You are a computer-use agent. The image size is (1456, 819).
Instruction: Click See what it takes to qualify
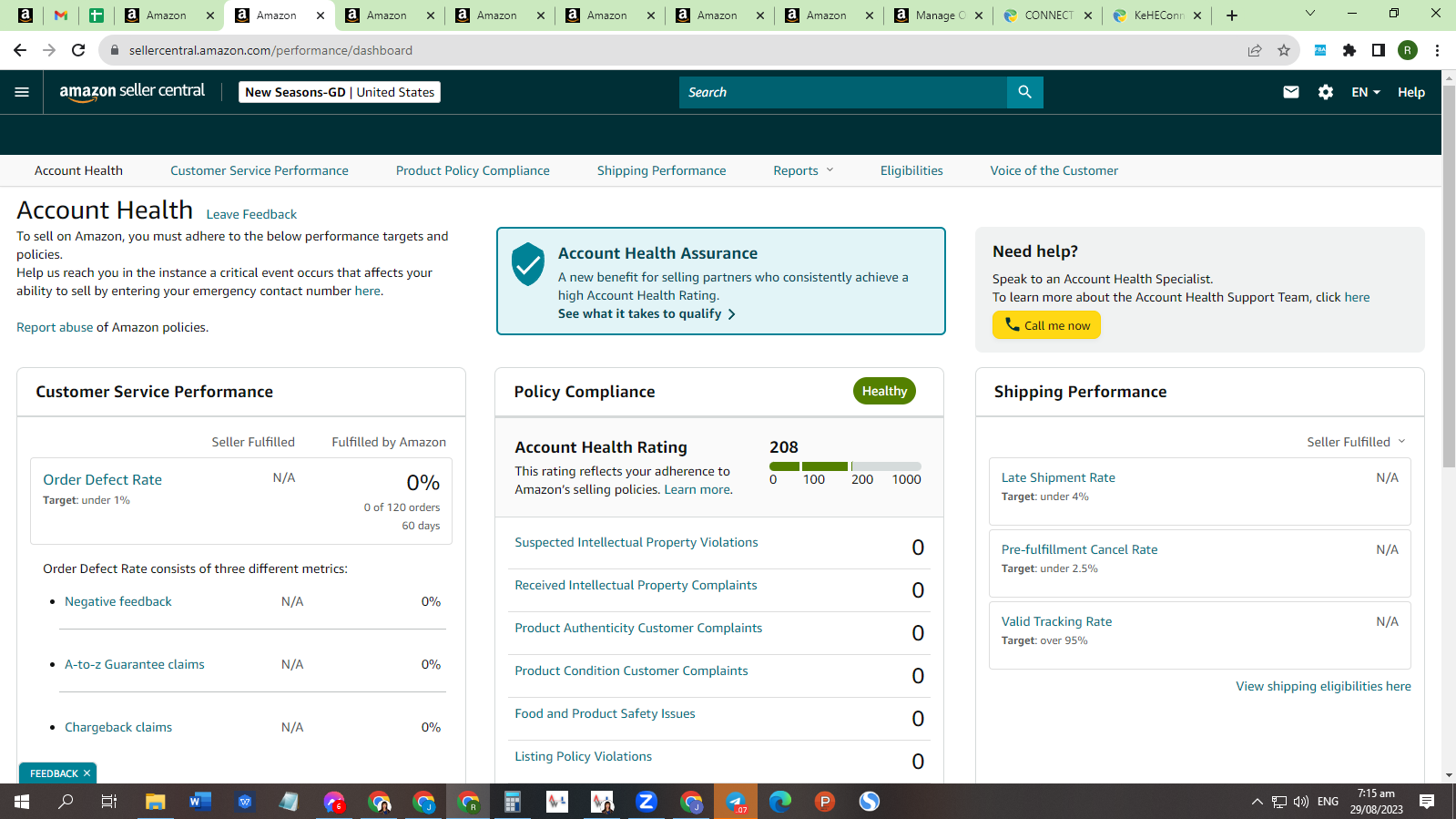click(647, 313)
